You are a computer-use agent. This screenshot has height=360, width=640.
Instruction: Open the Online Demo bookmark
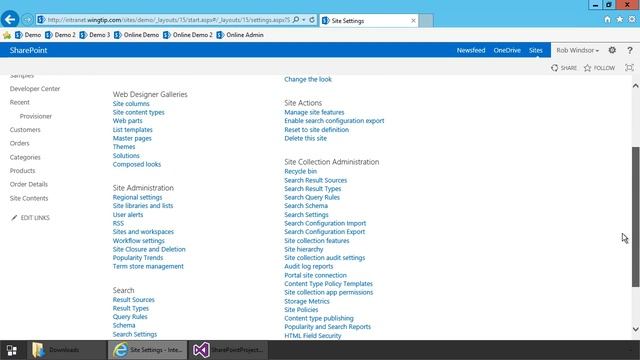point(136,35)
